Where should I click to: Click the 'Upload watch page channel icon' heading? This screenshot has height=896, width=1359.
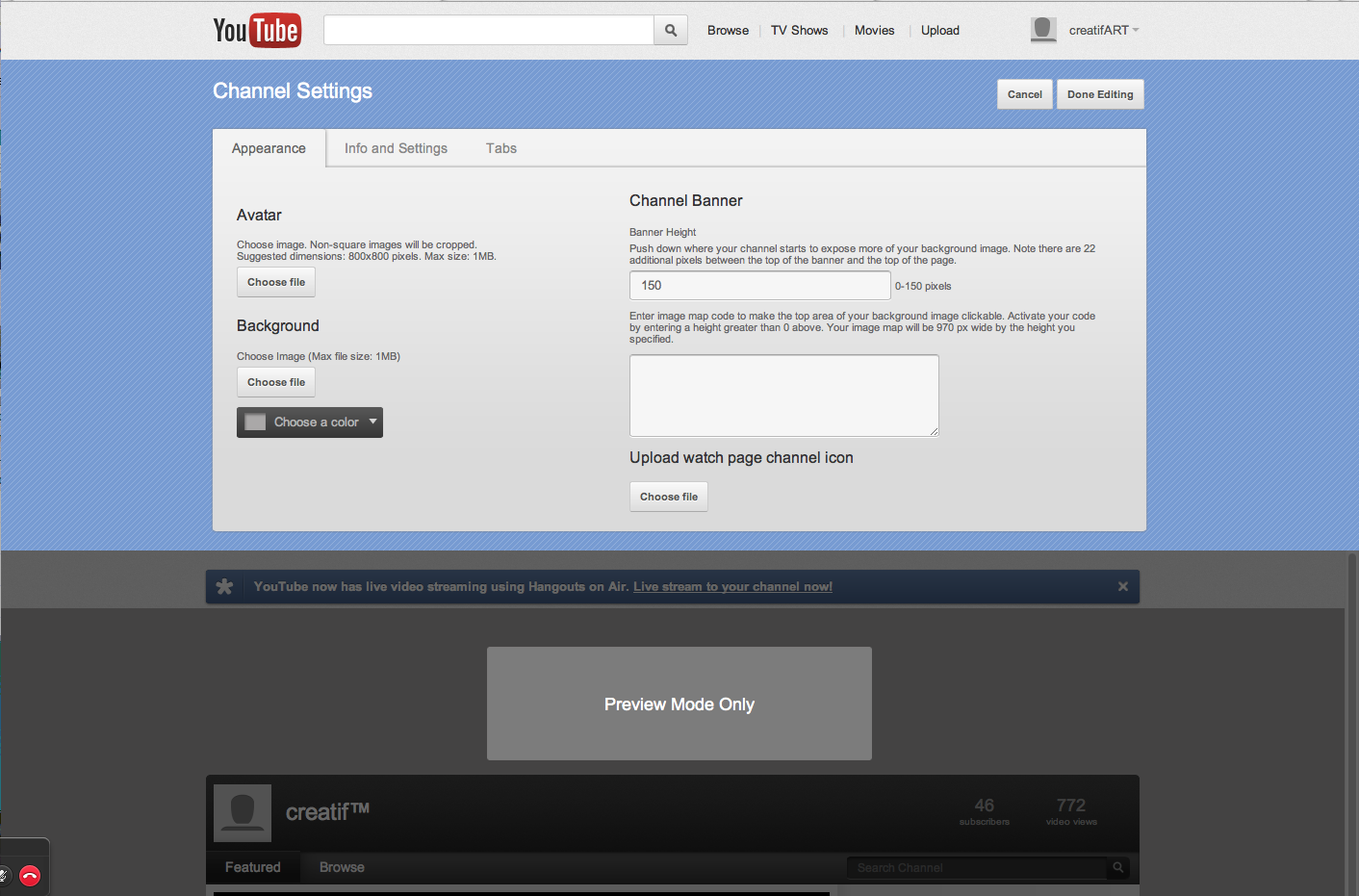741,457
